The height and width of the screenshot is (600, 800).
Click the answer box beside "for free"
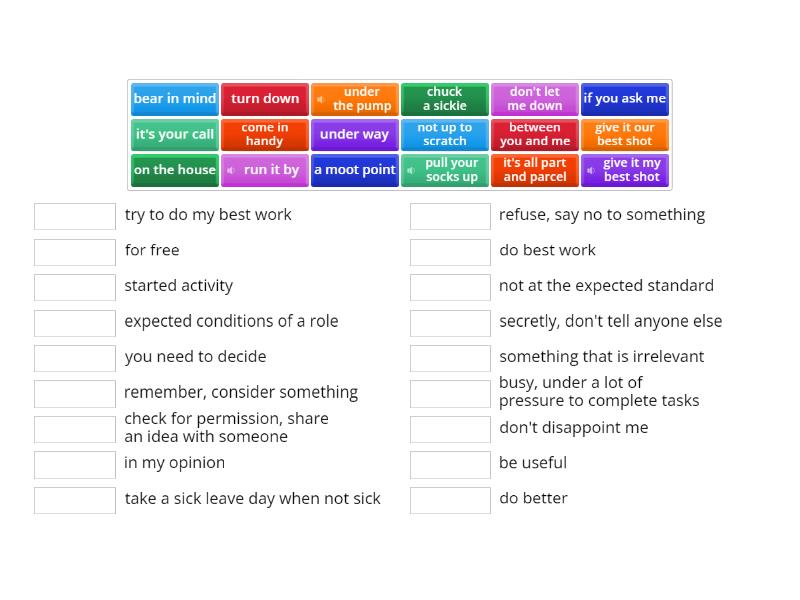(74, 251)
